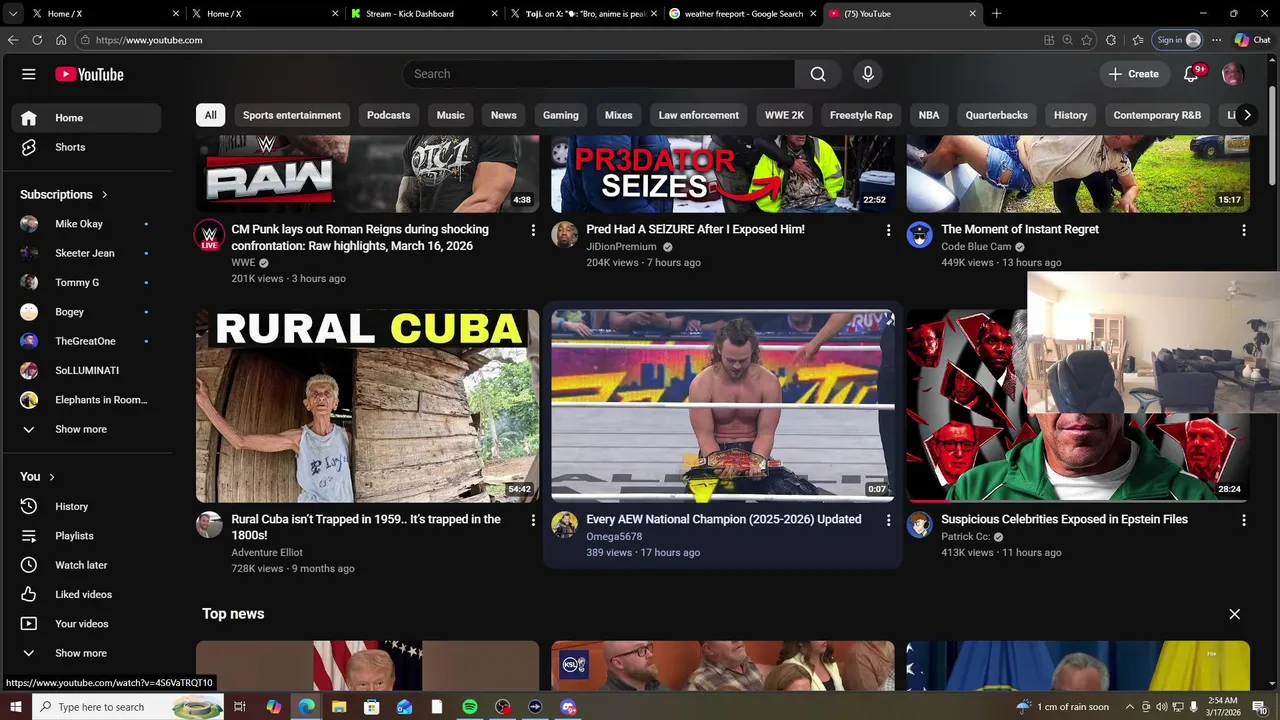The image size is (1280, 720).
Task: Open the JiDionPremium channel avatar
Action: tap(564, 235)
